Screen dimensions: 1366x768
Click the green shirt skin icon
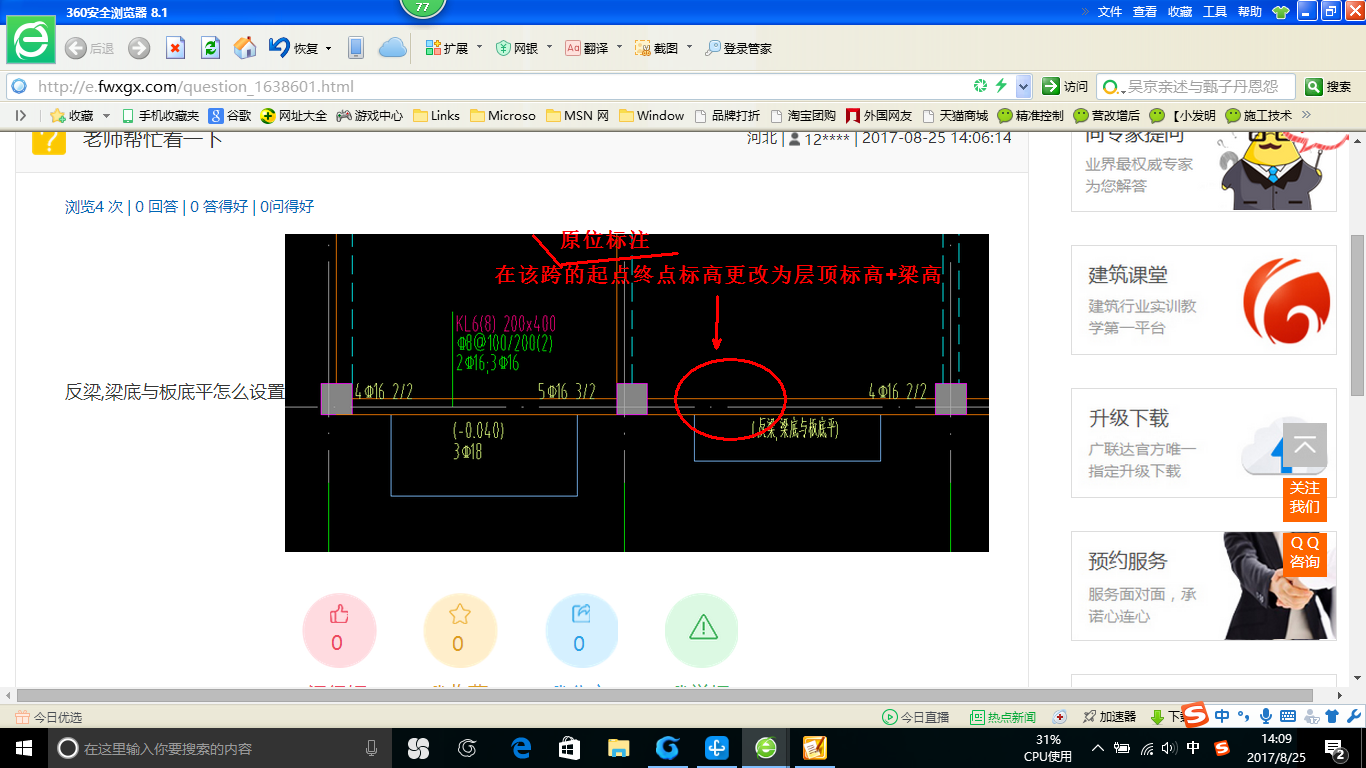pyautogui.click(x=1281, y=12)
